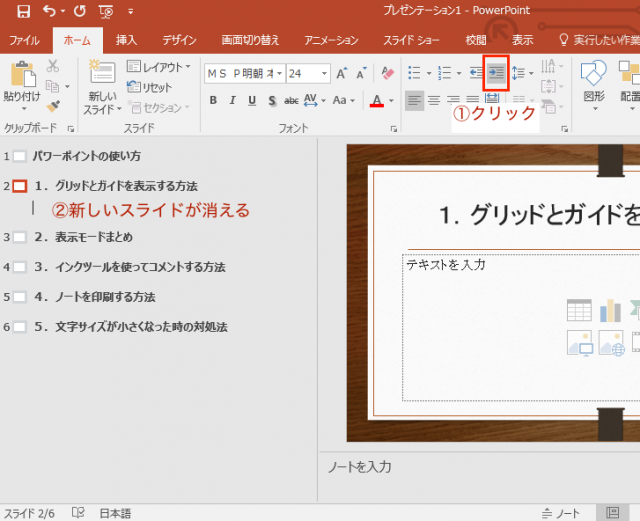Toggle bold formatting
The image size is (640, 521).
tap(213, 101)
